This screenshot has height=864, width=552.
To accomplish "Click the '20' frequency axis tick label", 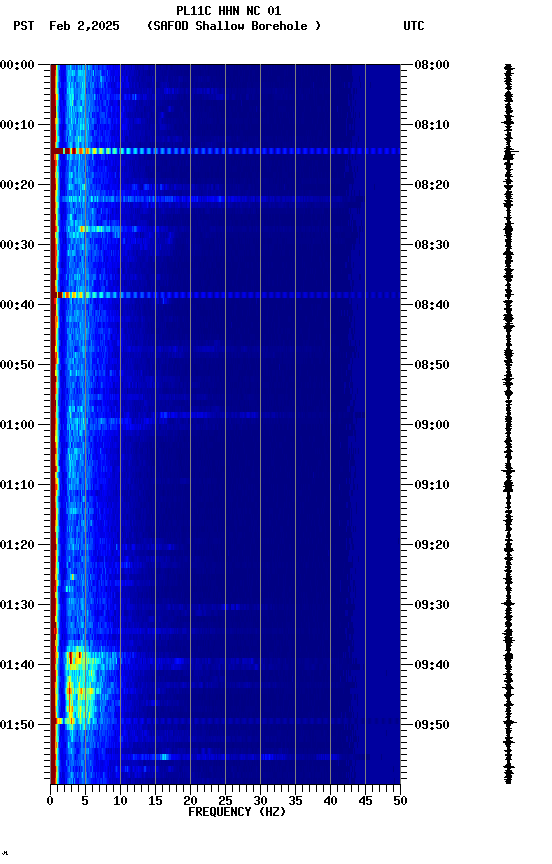I will pyautogui.click(x=190, y=801).
